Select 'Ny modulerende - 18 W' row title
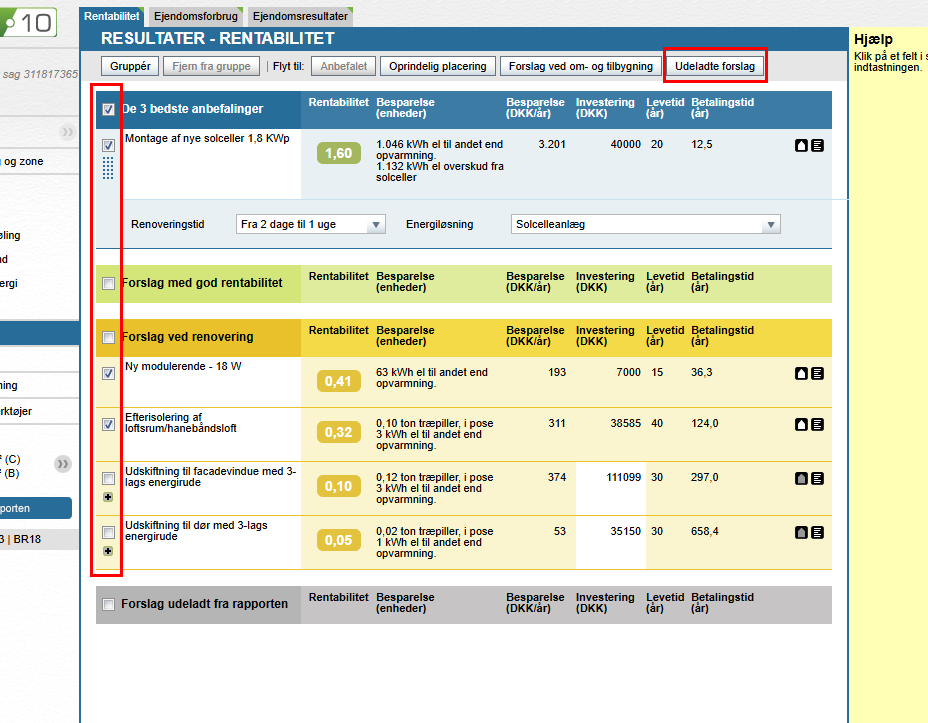Screen dimensions: 928x723 (183, 366)
